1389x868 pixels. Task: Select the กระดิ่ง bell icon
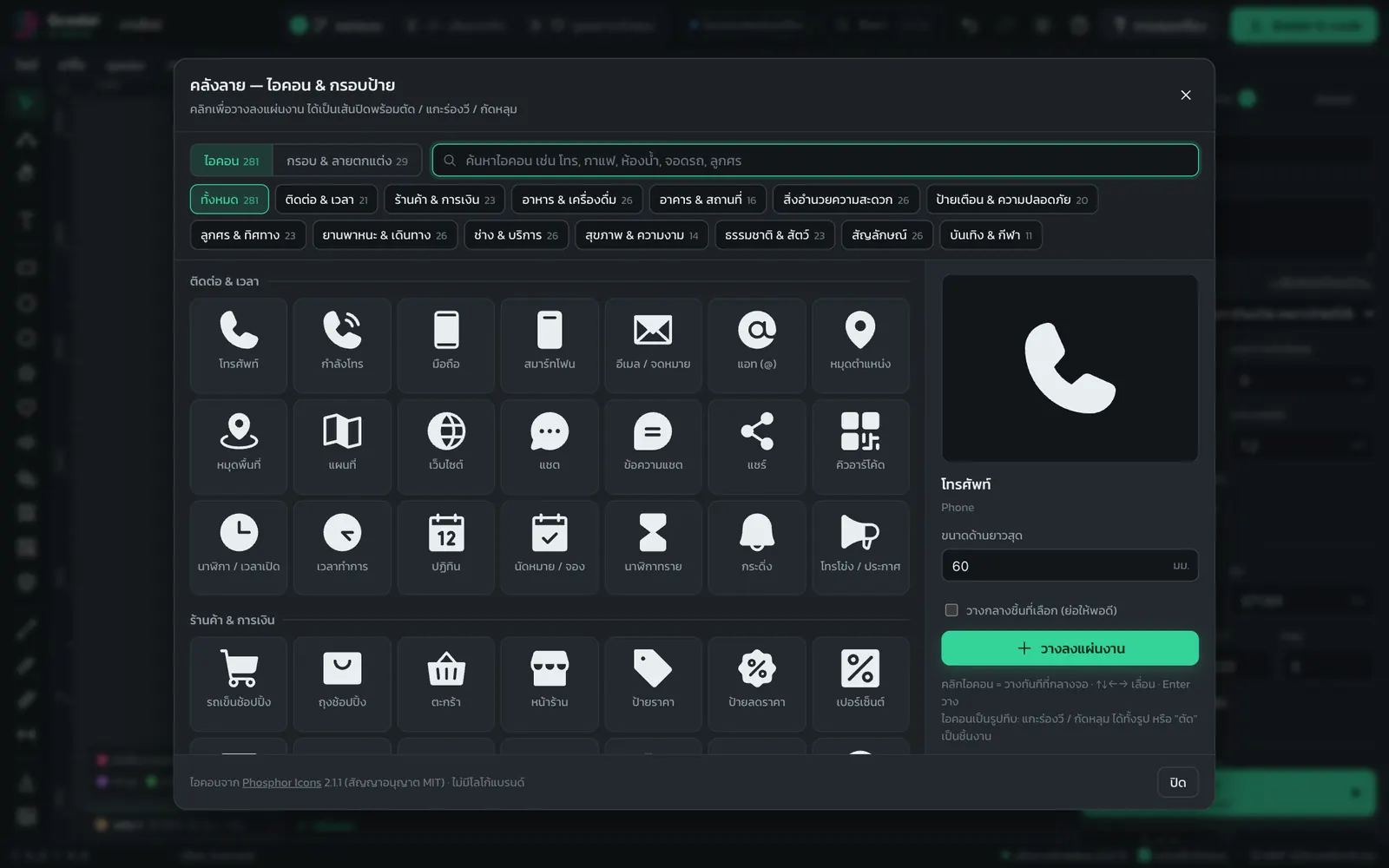[x=757, y=548]
